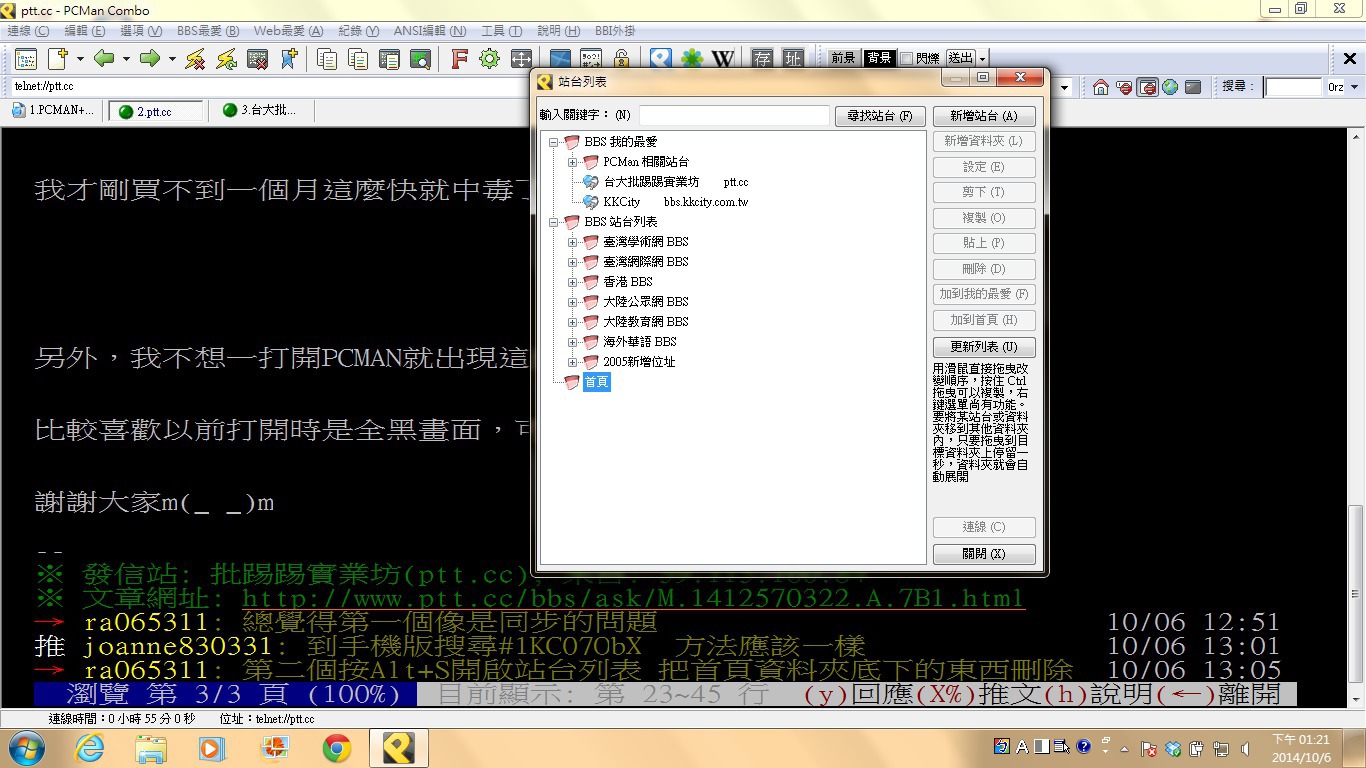Click the find-in-screen magnifier icon
This screenshot has width=1366, height=768.
[x=420, y=59]
